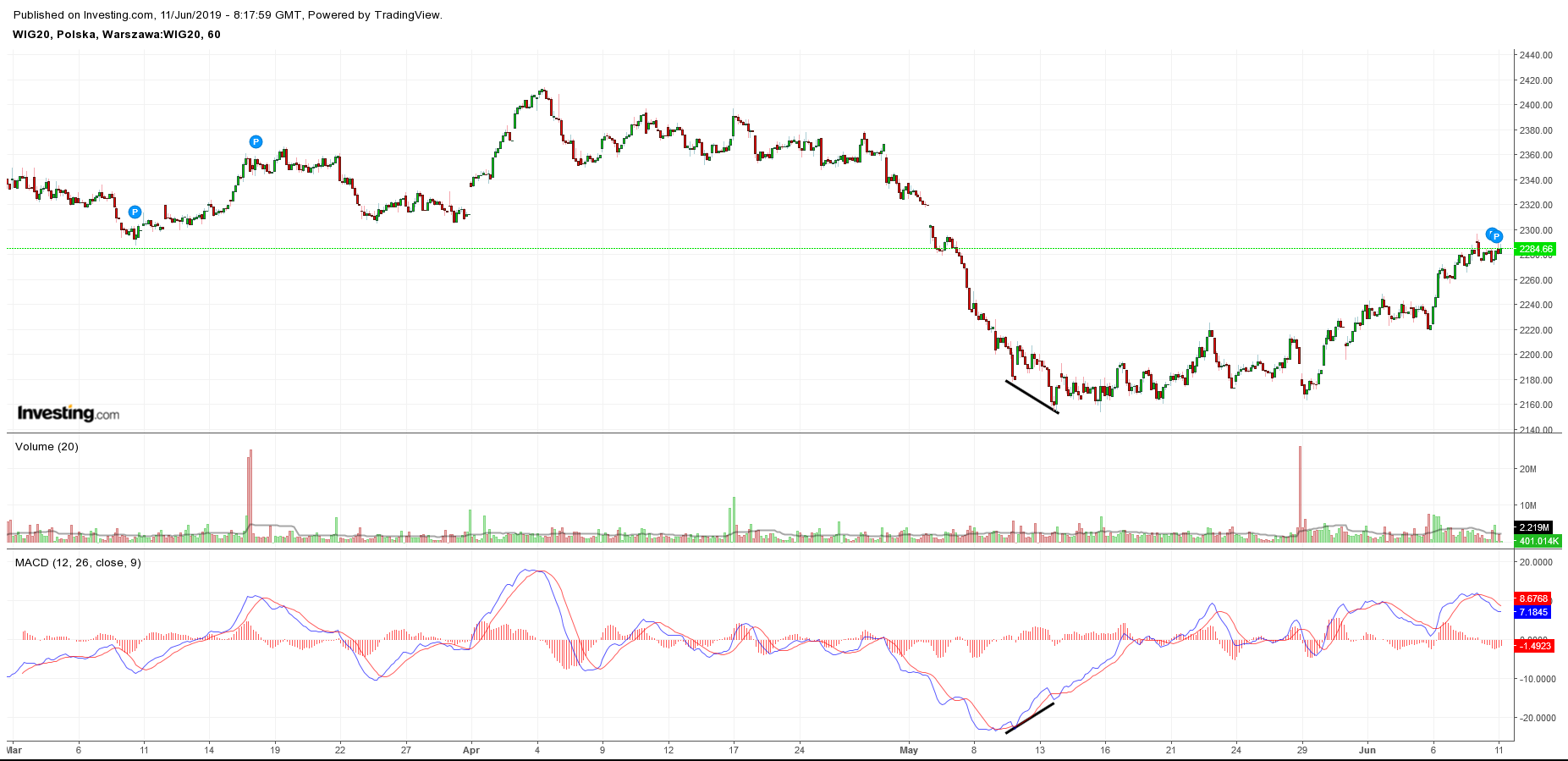
Task: Click the blue P marker above the March 18 high
Action: pos(256,142)
